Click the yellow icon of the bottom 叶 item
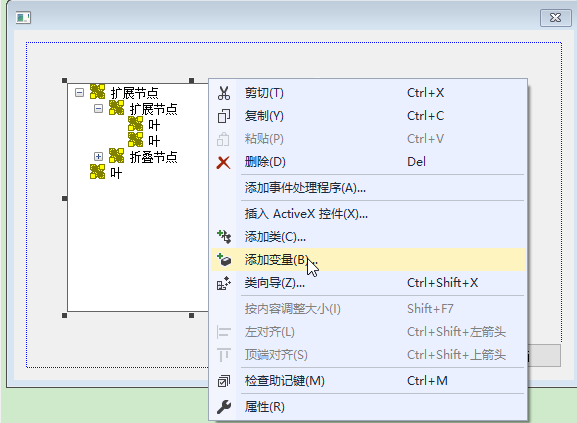Image resolution: width=577 pixels, height=423 pixels. coord(98,172)
